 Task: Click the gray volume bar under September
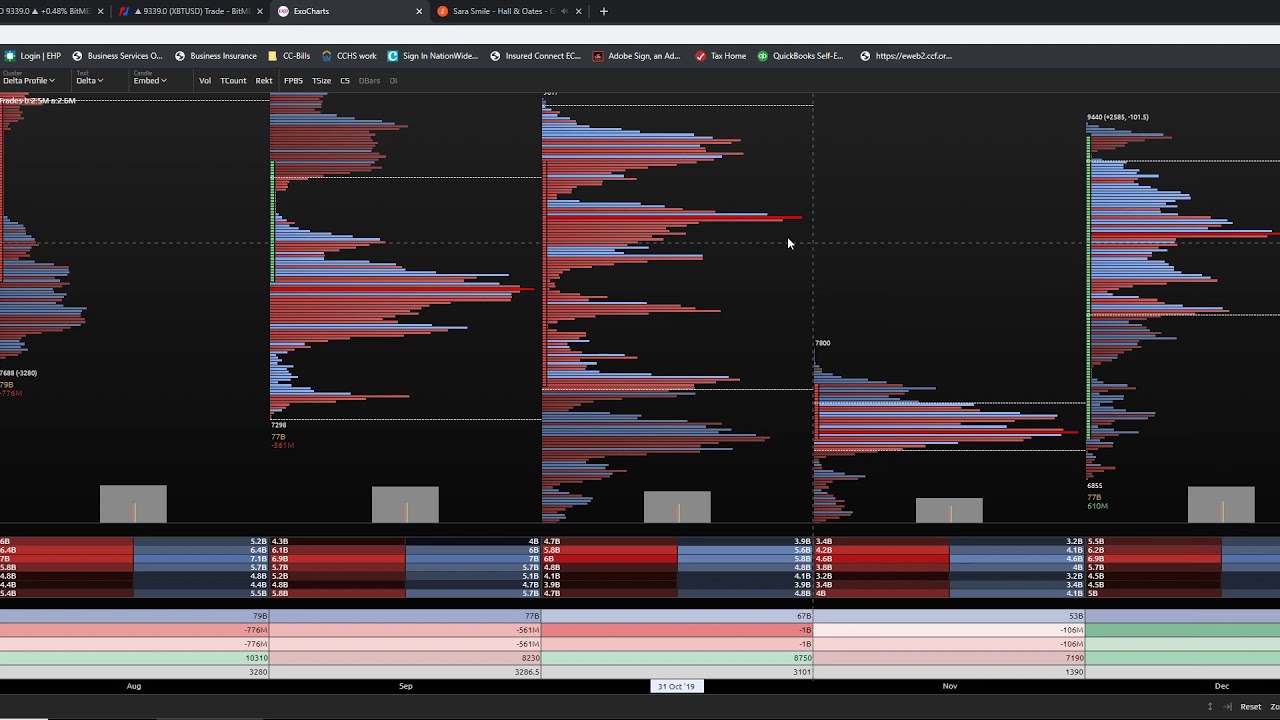tap(405, 505)
